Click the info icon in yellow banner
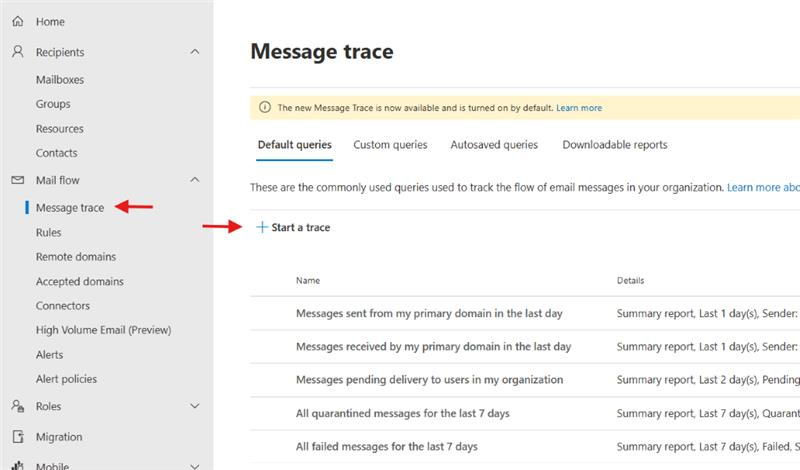 (x=265, y=107)
